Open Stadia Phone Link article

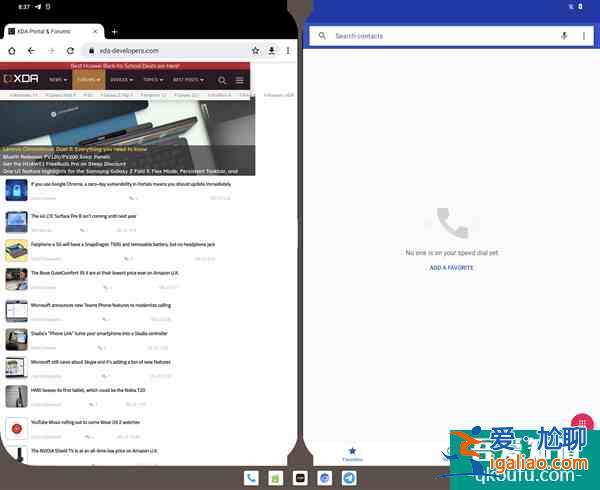pos(99,333)
